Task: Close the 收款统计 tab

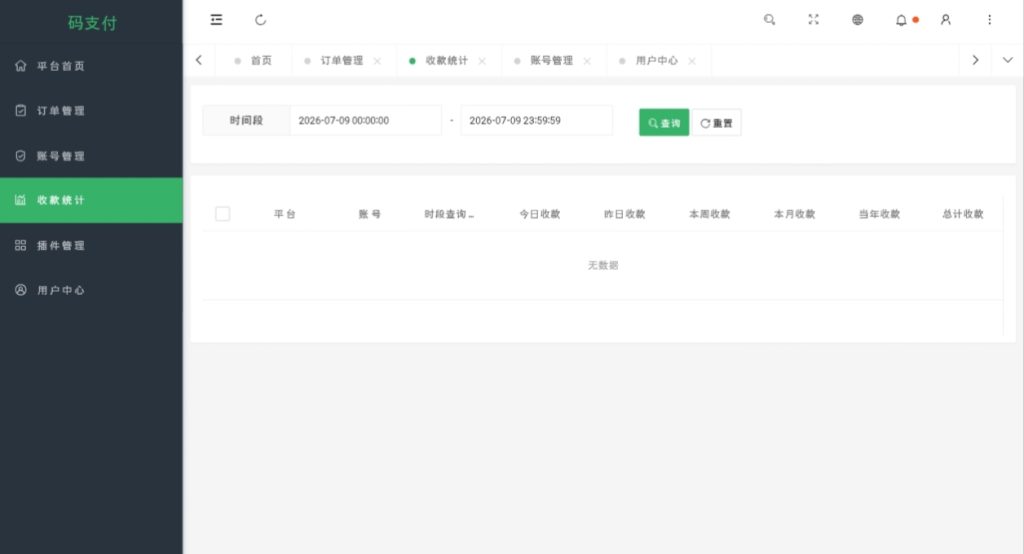Action: [482, 61]
